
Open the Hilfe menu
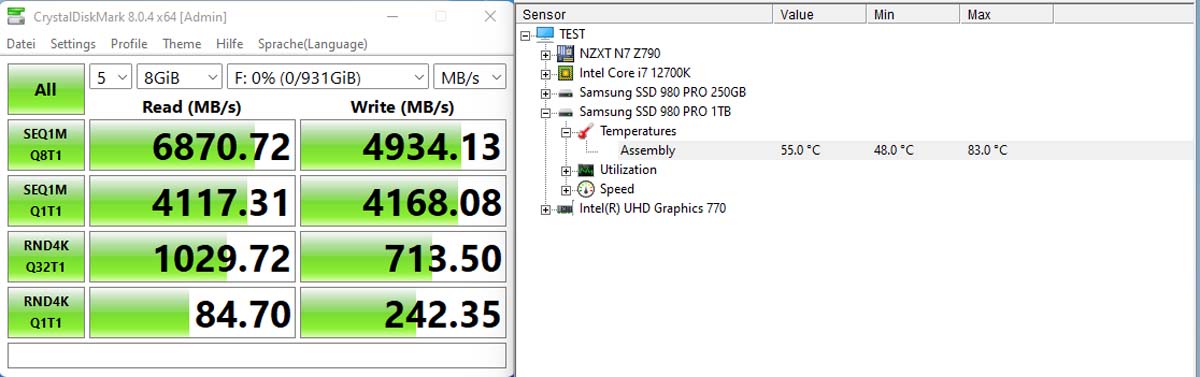[x=230, y=44]
